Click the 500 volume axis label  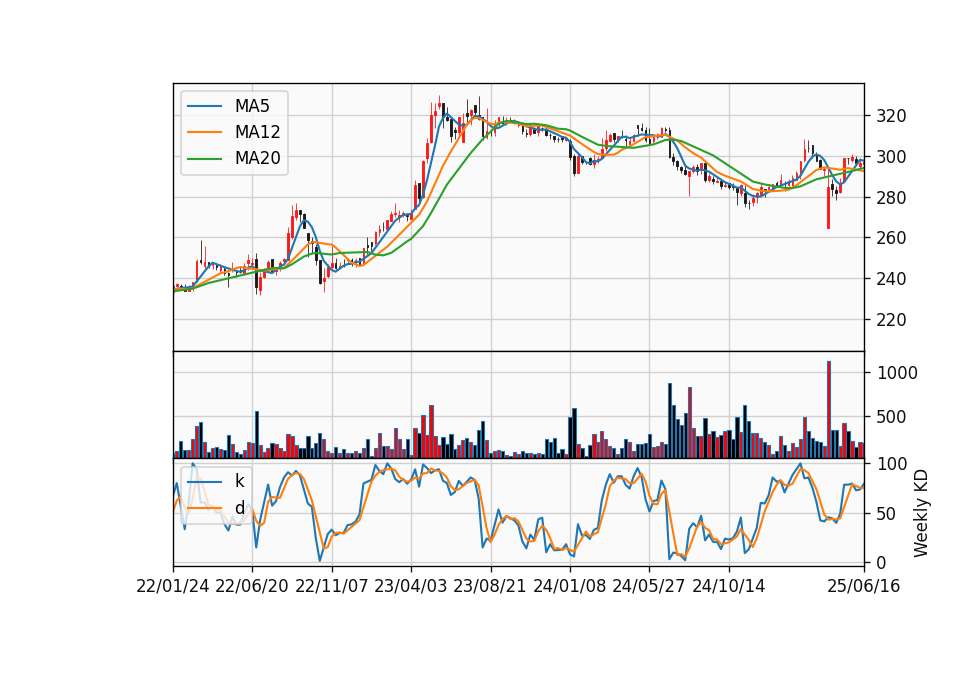891,417
